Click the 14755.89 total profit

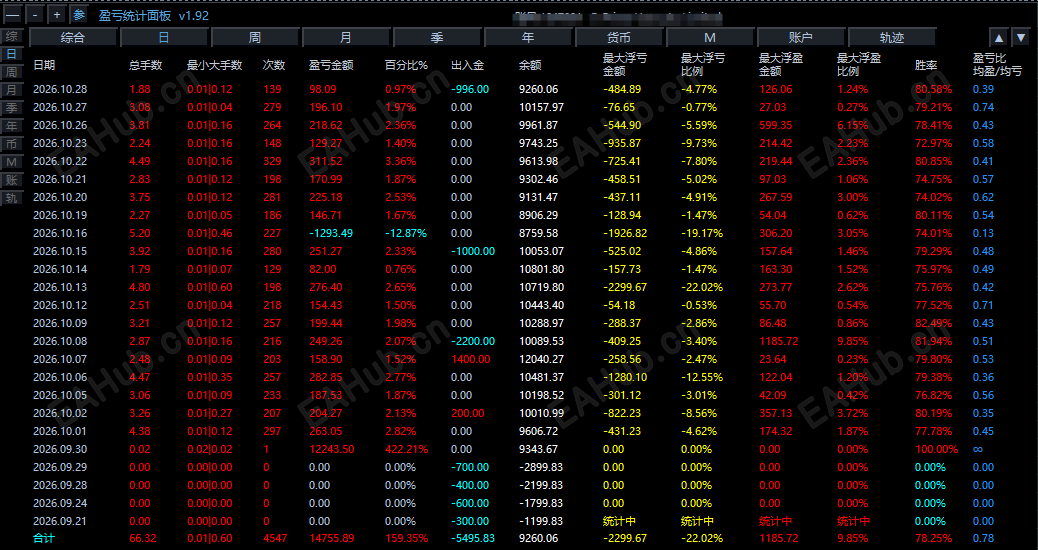click(x=332, y=539)
